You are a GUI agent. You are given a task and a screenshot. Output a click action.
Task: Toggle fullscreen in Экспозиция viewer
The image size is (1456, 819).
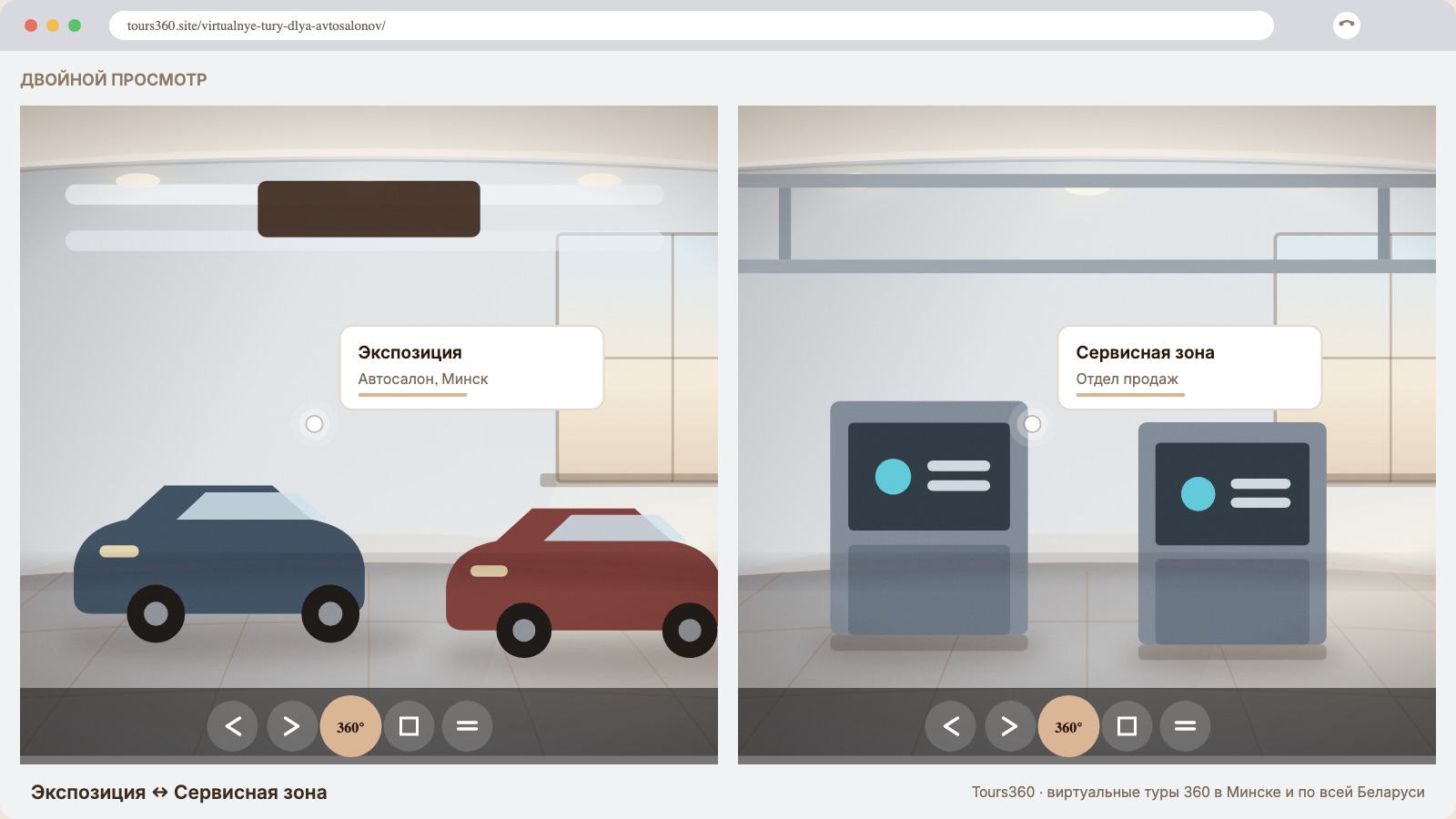coord(409,726)
